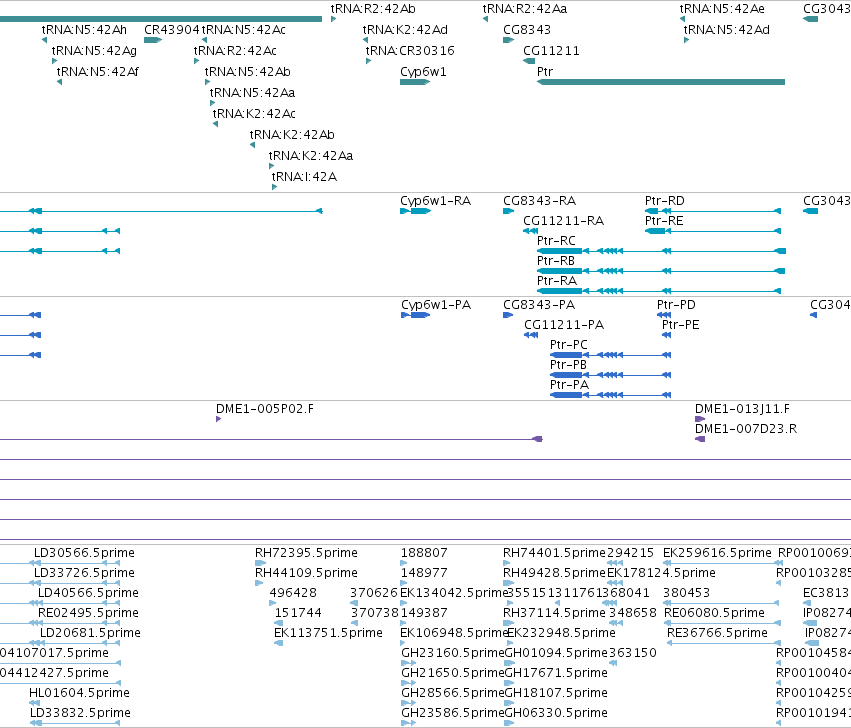Click the tRNA:R2:42Ab gene label

tap(373, 9)
